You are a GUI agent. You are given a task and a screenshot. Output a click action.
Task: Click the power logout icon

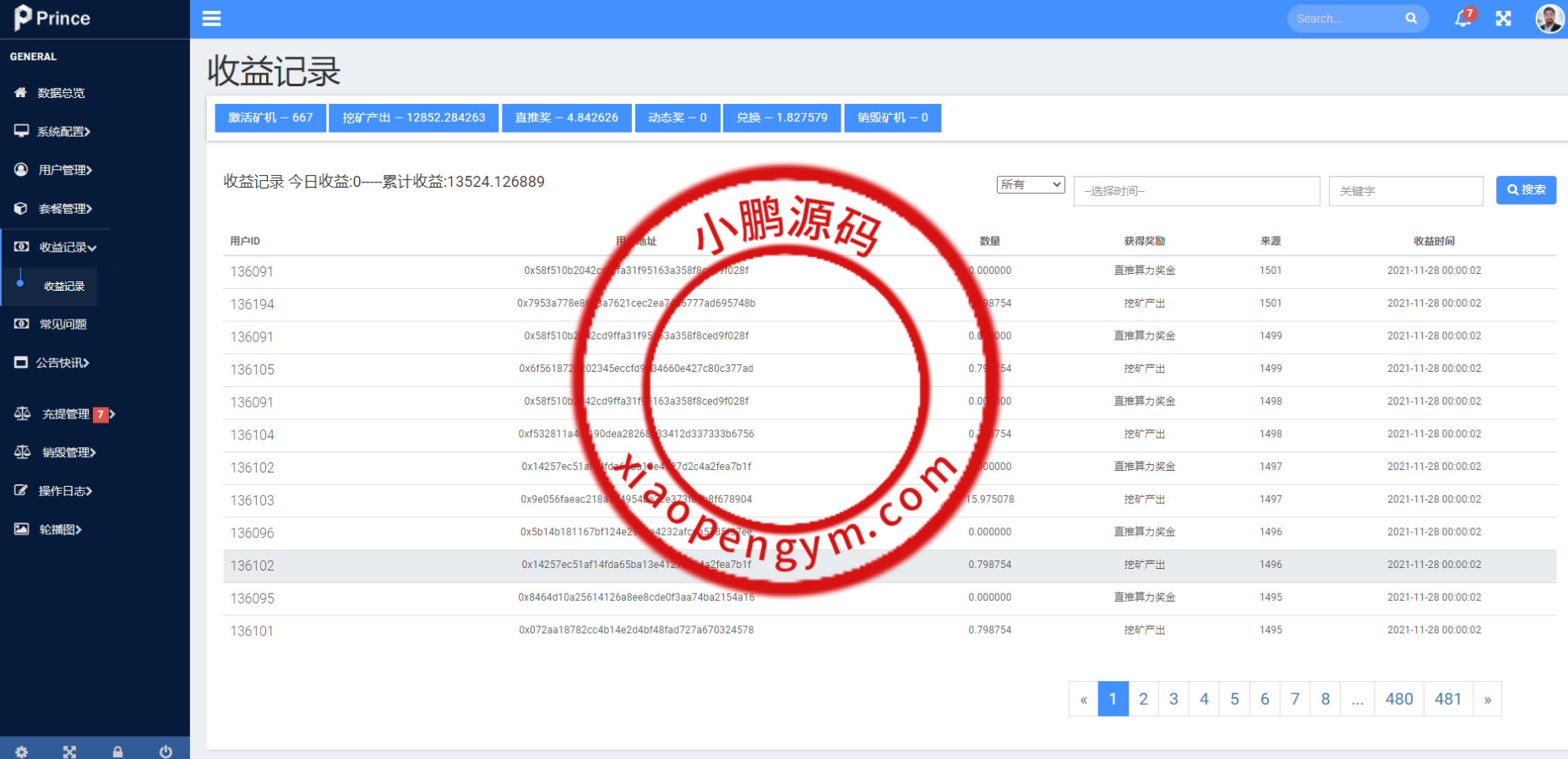[166, 751]
